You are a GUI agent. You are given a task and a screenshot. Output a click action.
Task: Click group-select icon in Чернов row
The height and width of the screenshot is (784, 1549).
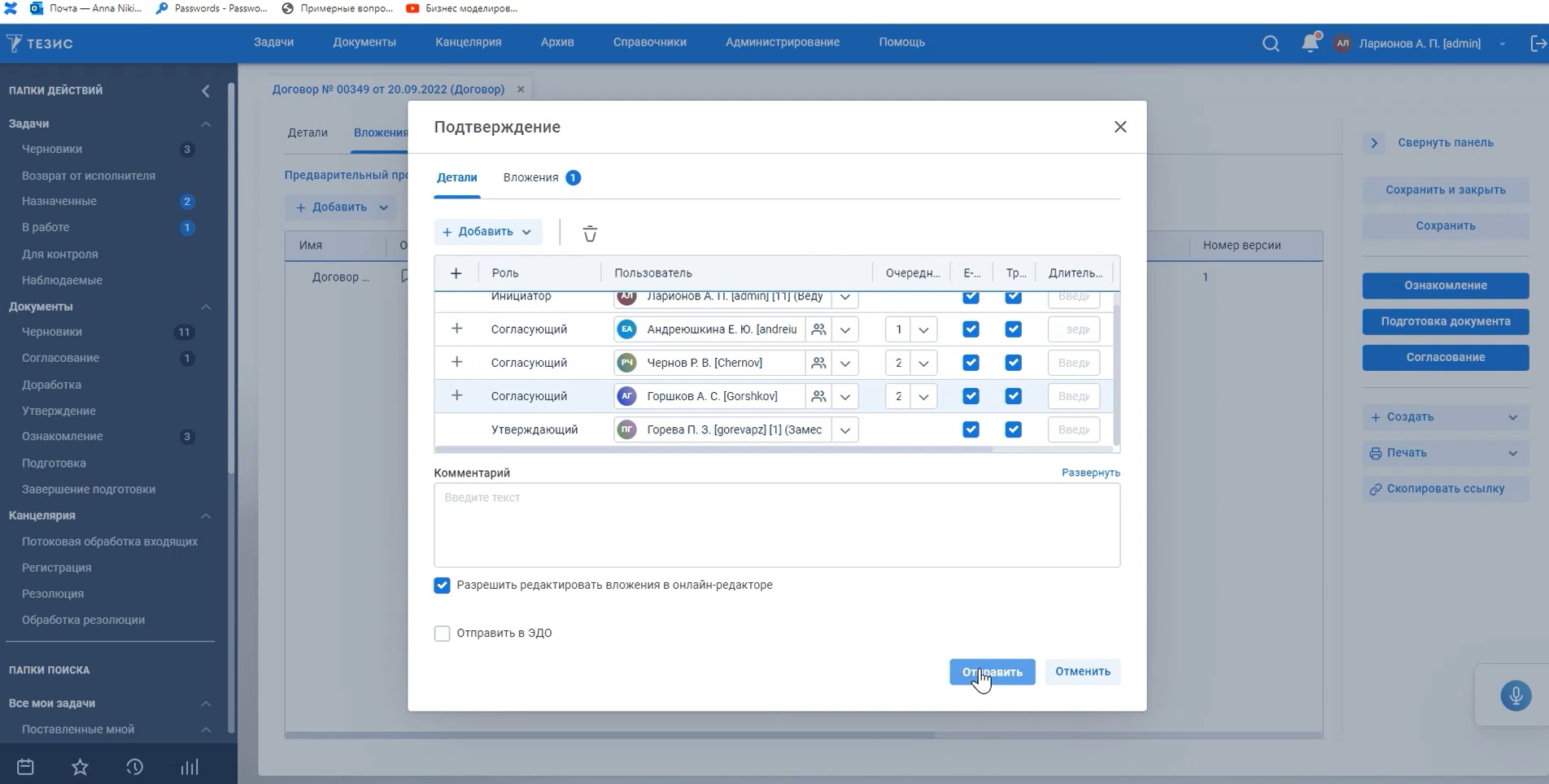click(818, 363)
